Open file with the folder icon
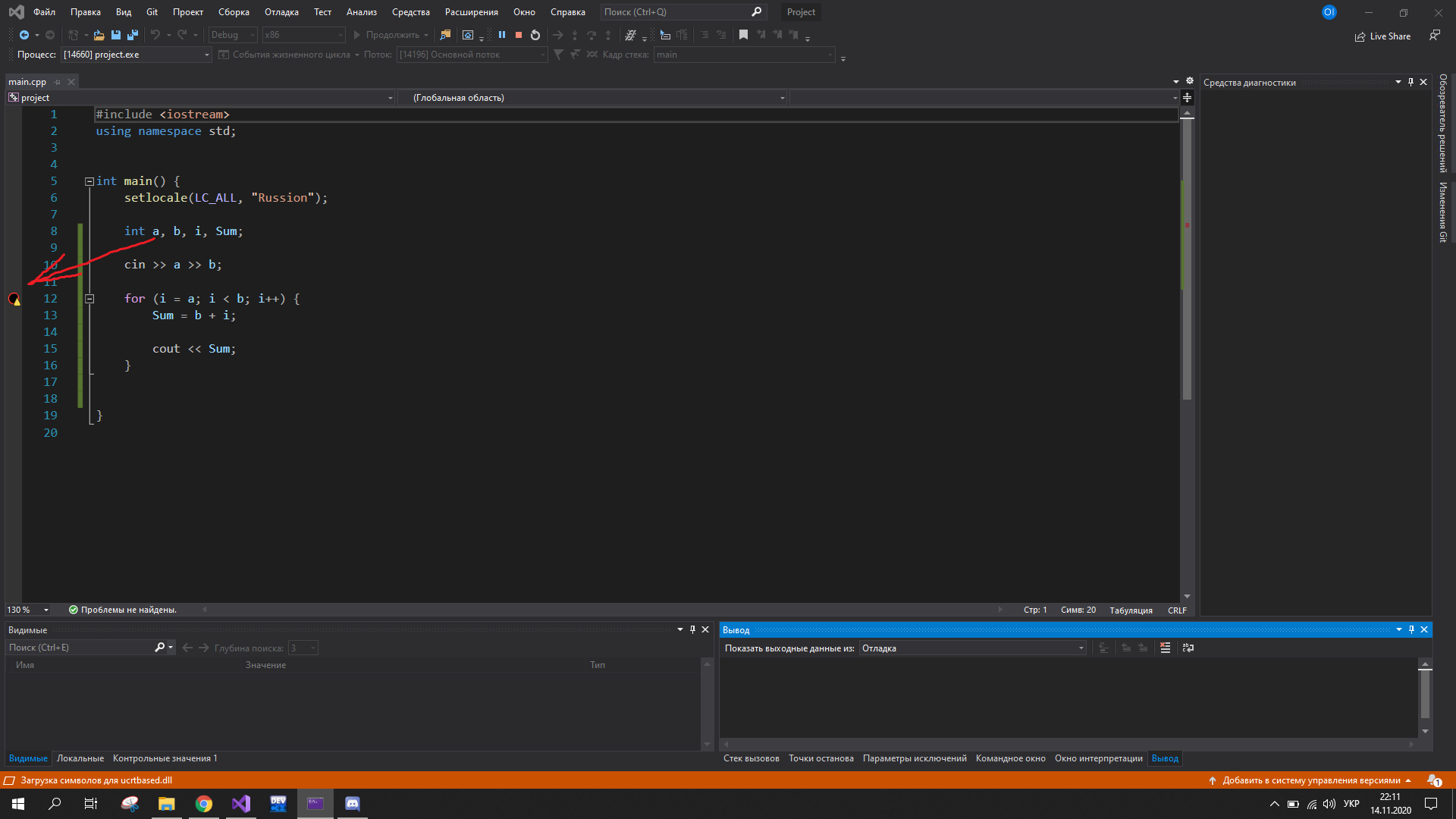1456x819 pixels. 99,35
